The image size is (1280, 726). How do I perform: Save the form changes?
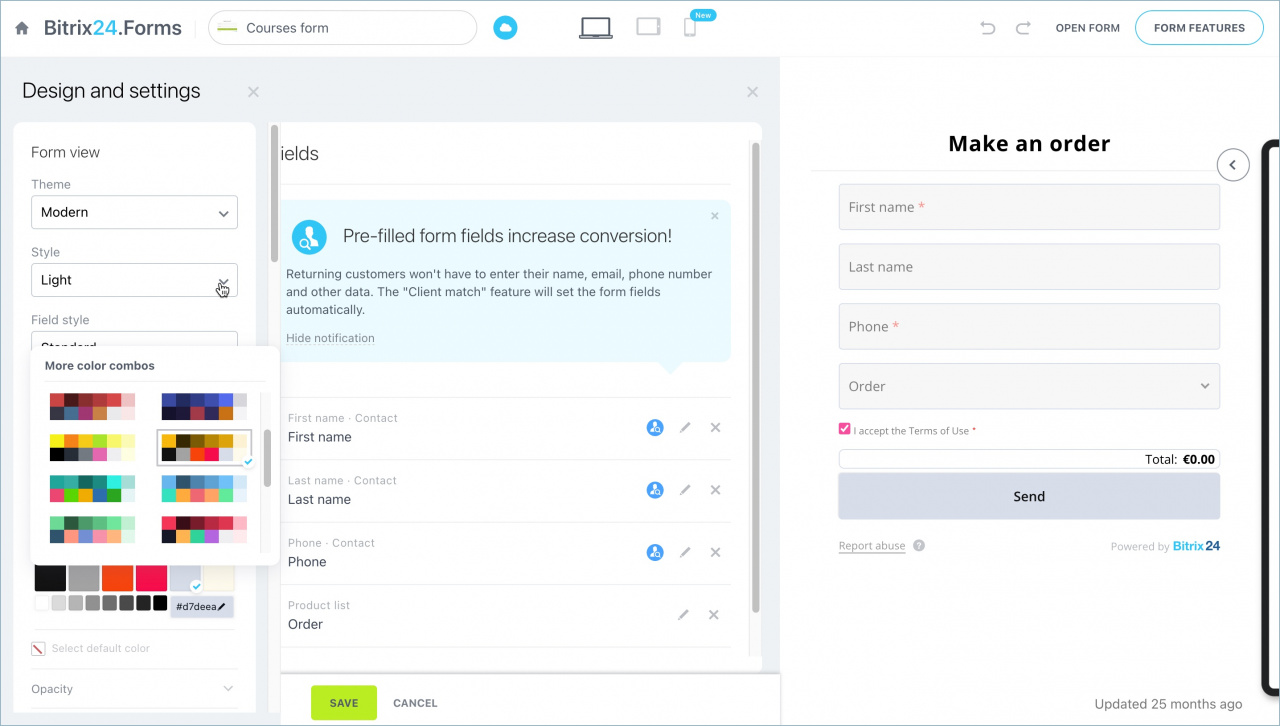pos(344,703)
